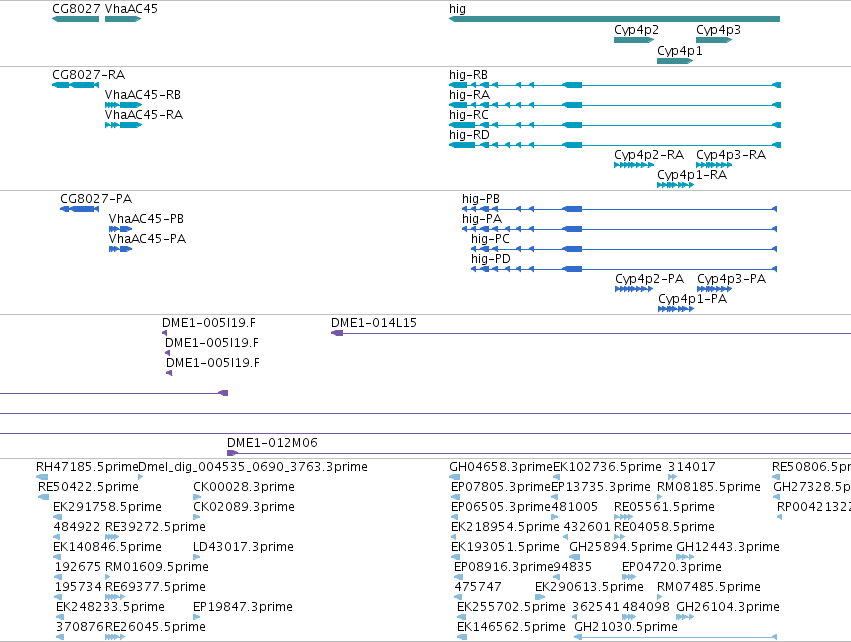The height and width of the screenshot is (642, 851).
Task: Click the hig-PB protein label
Action: [481, 199]
